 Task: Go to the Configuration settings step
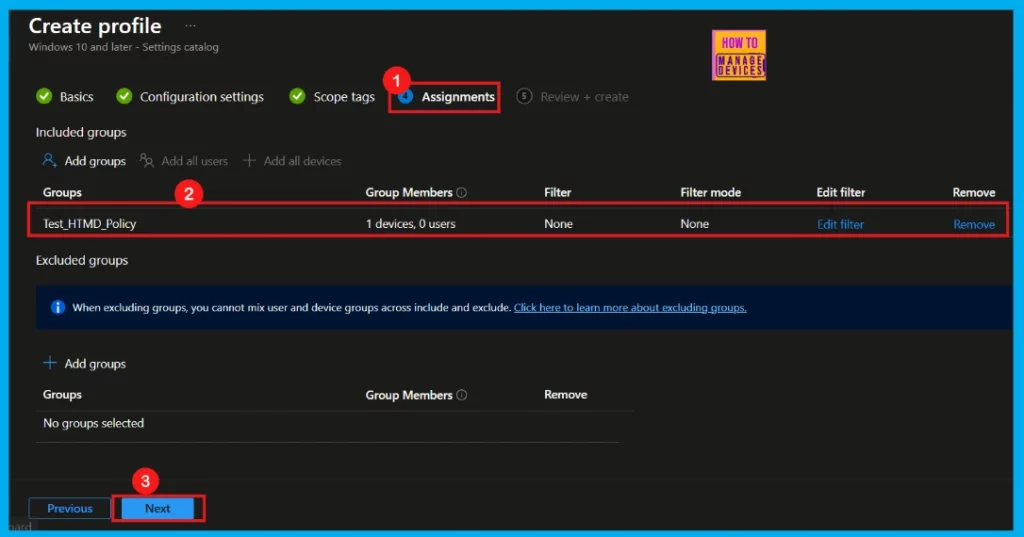202,97
